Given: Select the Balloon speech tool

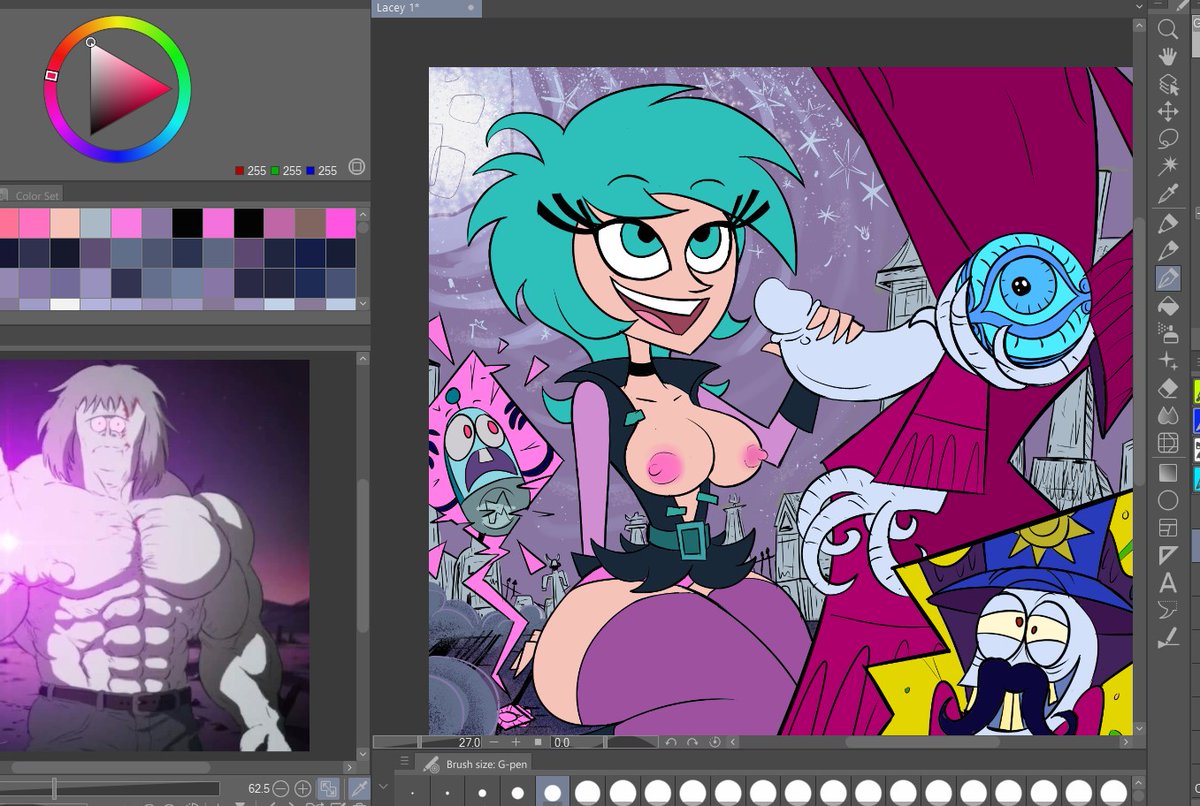Looking at the screenshot, I should (x=1167, y=610).
